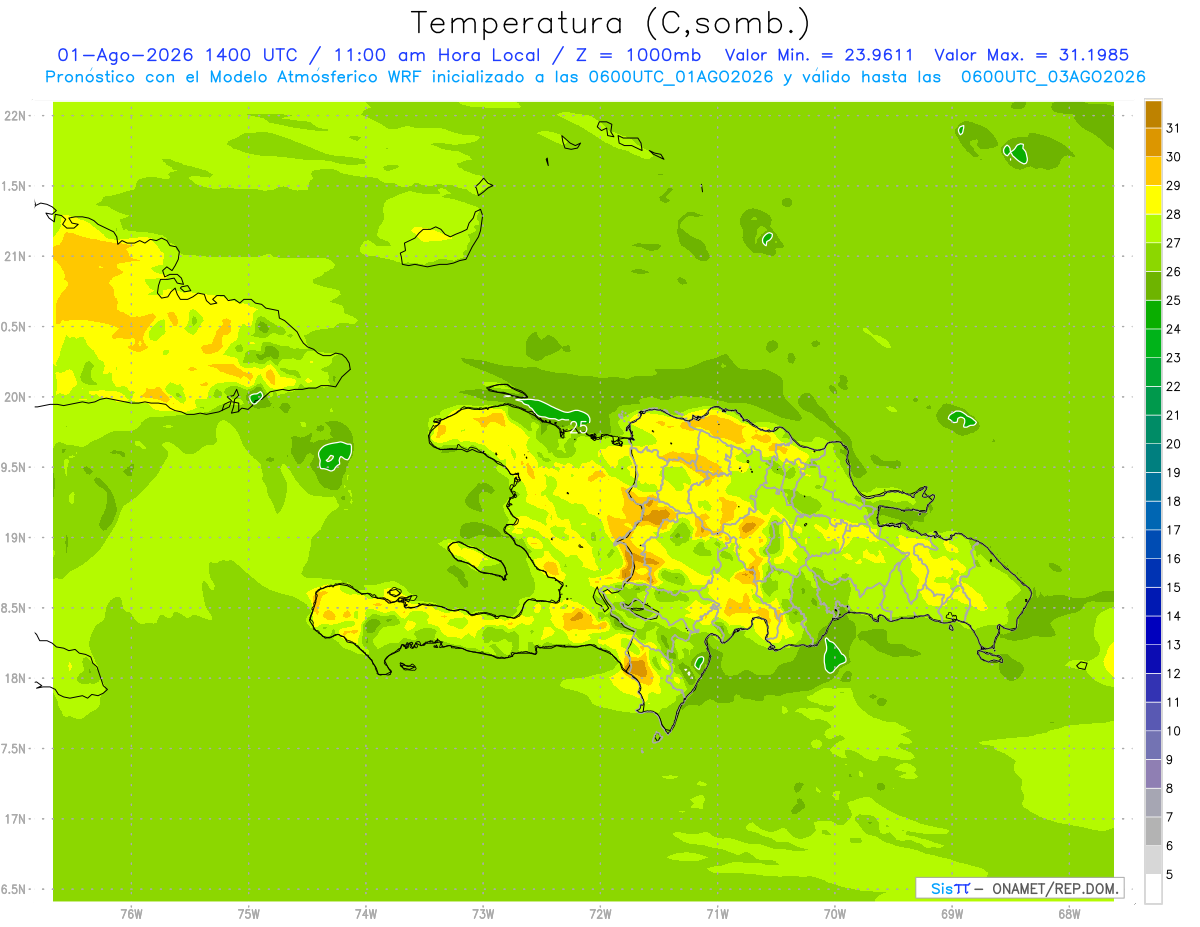Select the level text "Z = 1000mb"
Image resolution: width=1200 pixels, height=927 pixels.
point(636,55)
